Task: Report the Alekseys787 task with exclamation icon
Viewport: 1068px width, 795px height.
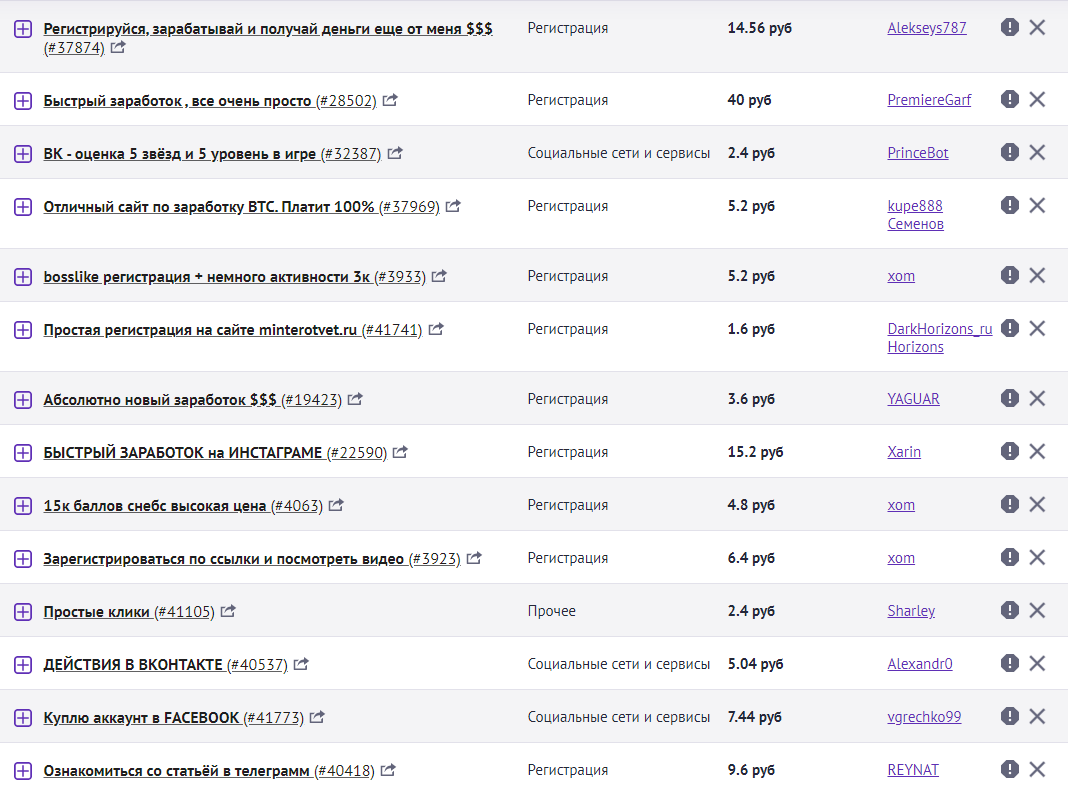Action: coord(1009,27)
